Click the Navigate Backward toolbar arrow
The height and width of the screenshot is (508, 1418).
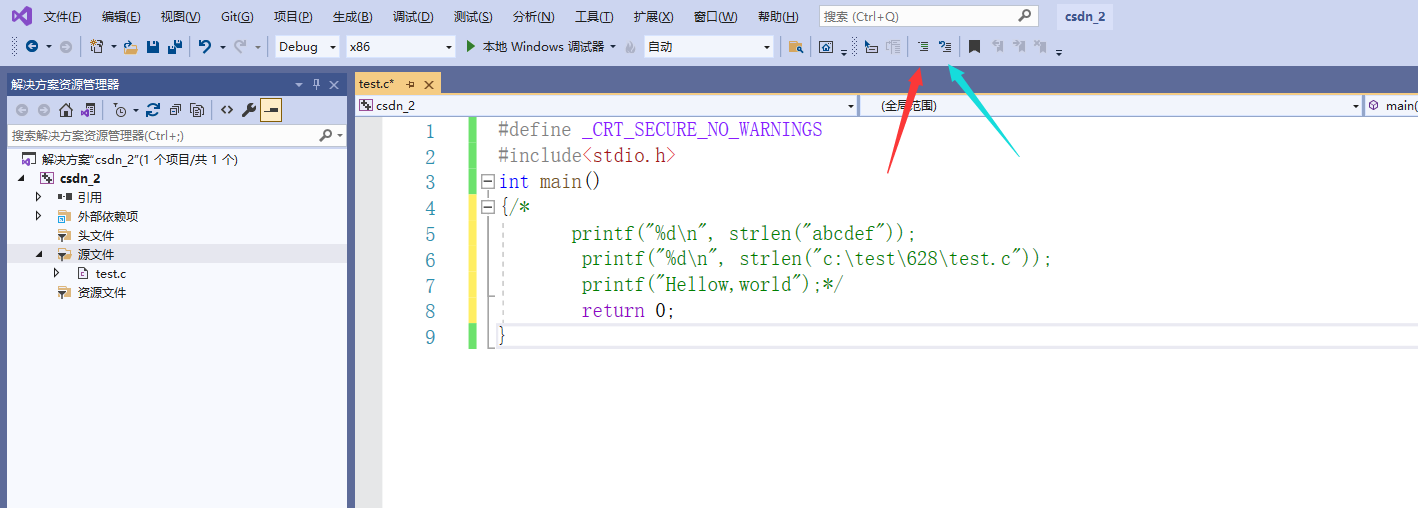32,47
